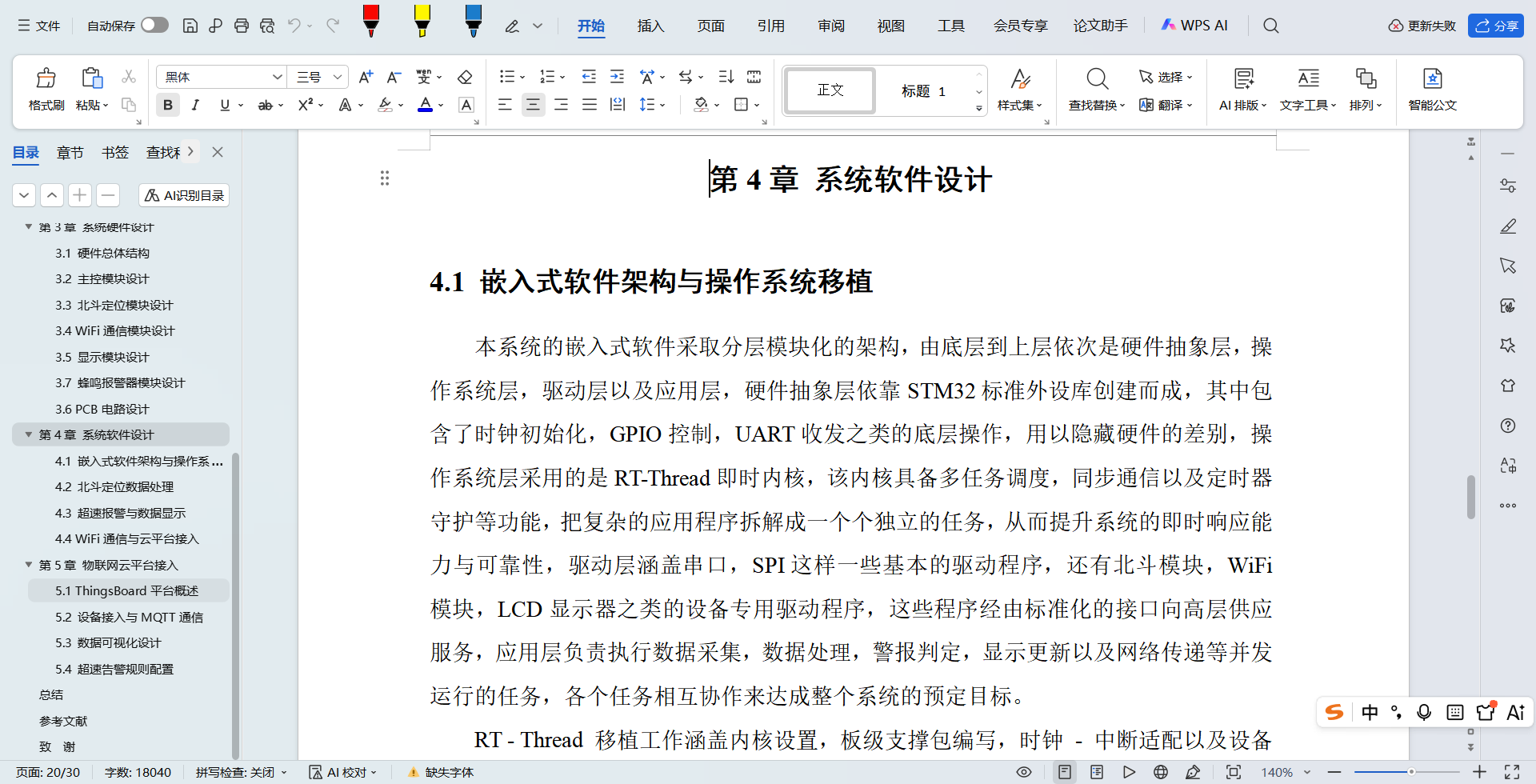Viewport: 1536px width, 784px height.
Task: Click the document vertical scrollbar thumb
Action: pyautogui.click(x=1471, y=497)
